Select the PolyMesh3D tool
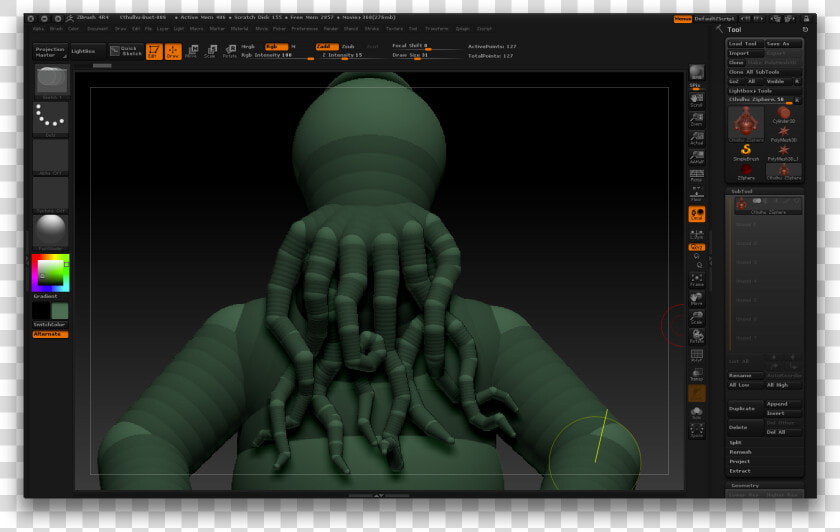The image size is (840, 532). click(x=784, y=134)
